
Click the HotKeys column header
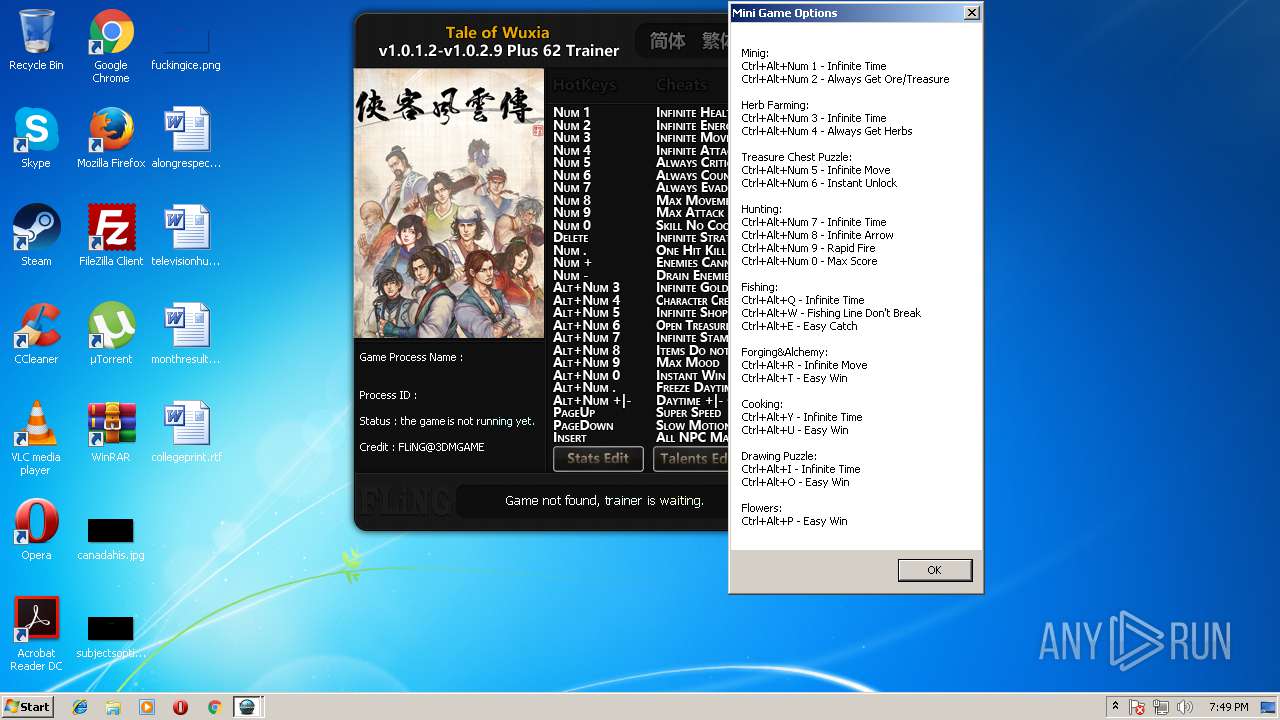(585, 85)
